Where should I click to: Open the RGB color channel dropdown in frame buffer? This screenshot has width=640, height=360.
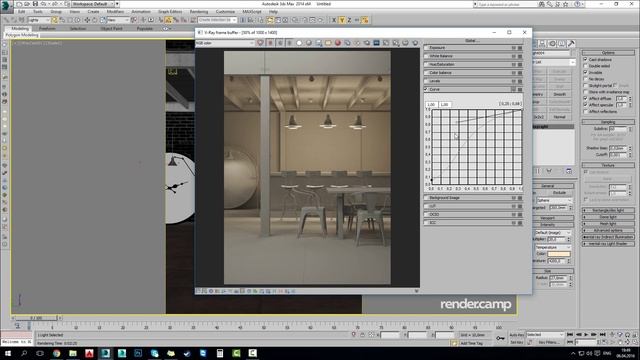[225, 43]
